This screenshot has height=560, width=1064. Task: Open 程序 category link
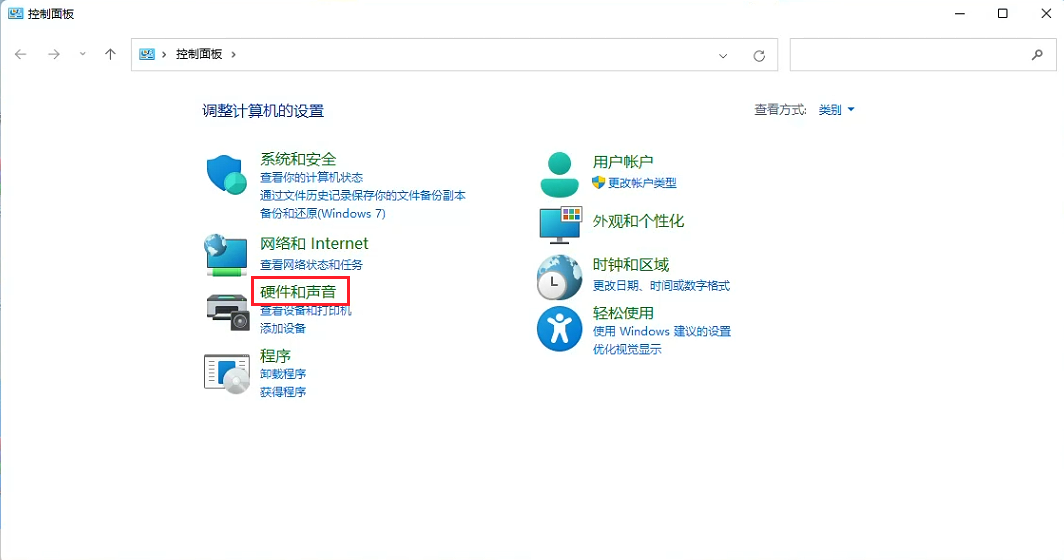pyautogui.click(x=276, y=356)
